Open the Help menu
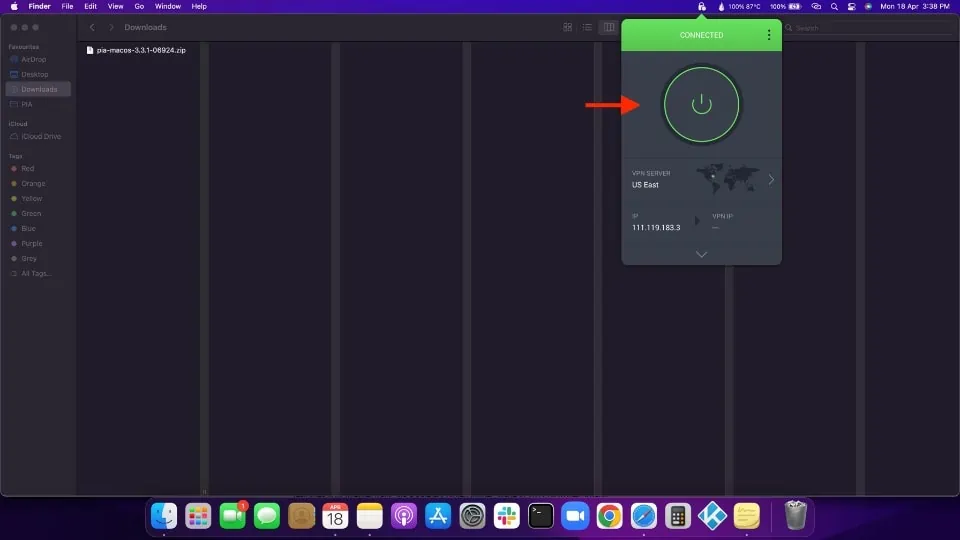The width and height of the screenshot is (960, 540). pos(199,7)
